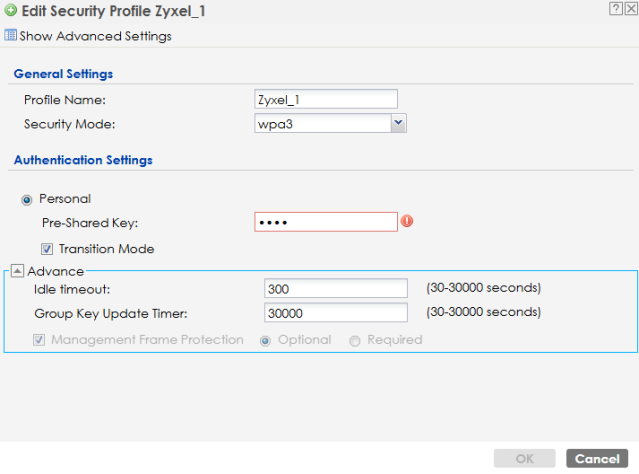The image size is (639, 474).
Task: Click into the Pre-Shared Key password field
Action: point(326,222)
